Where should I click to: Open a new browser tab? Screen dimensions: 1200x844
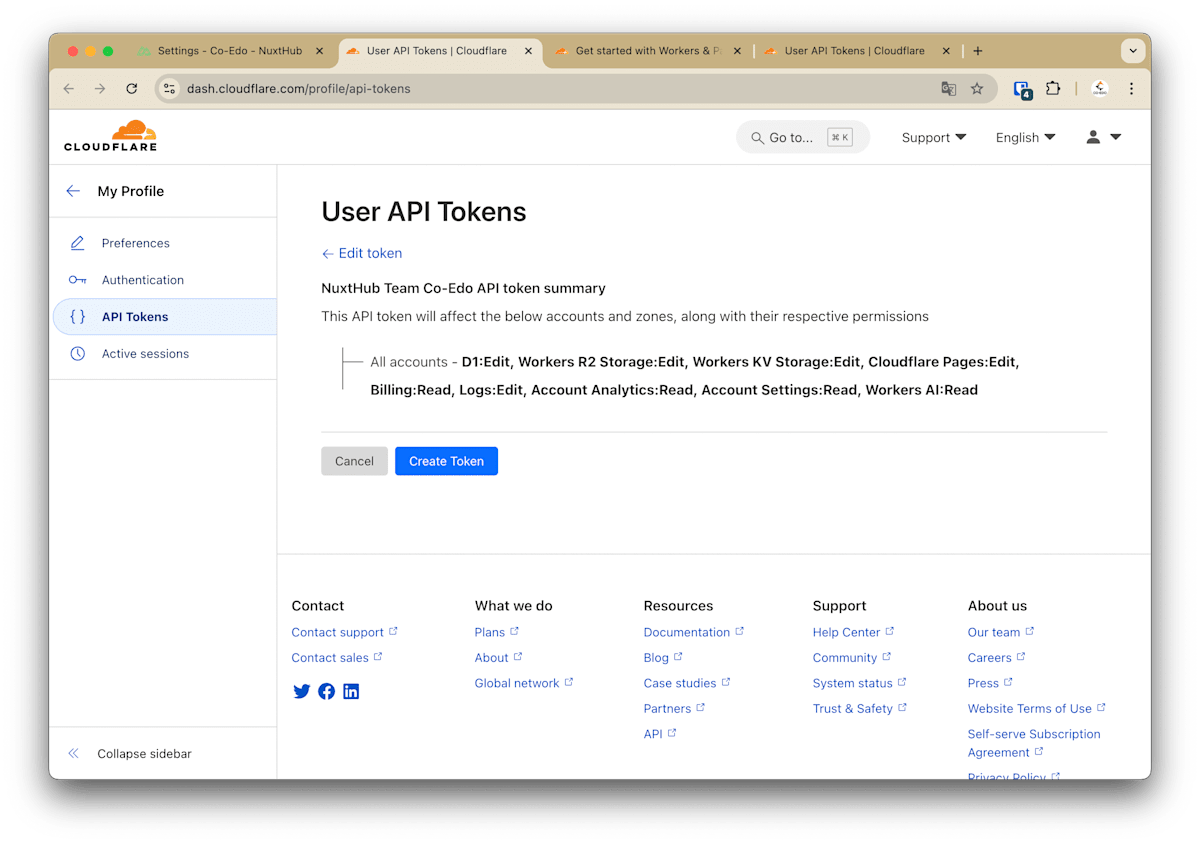point(978,51)
